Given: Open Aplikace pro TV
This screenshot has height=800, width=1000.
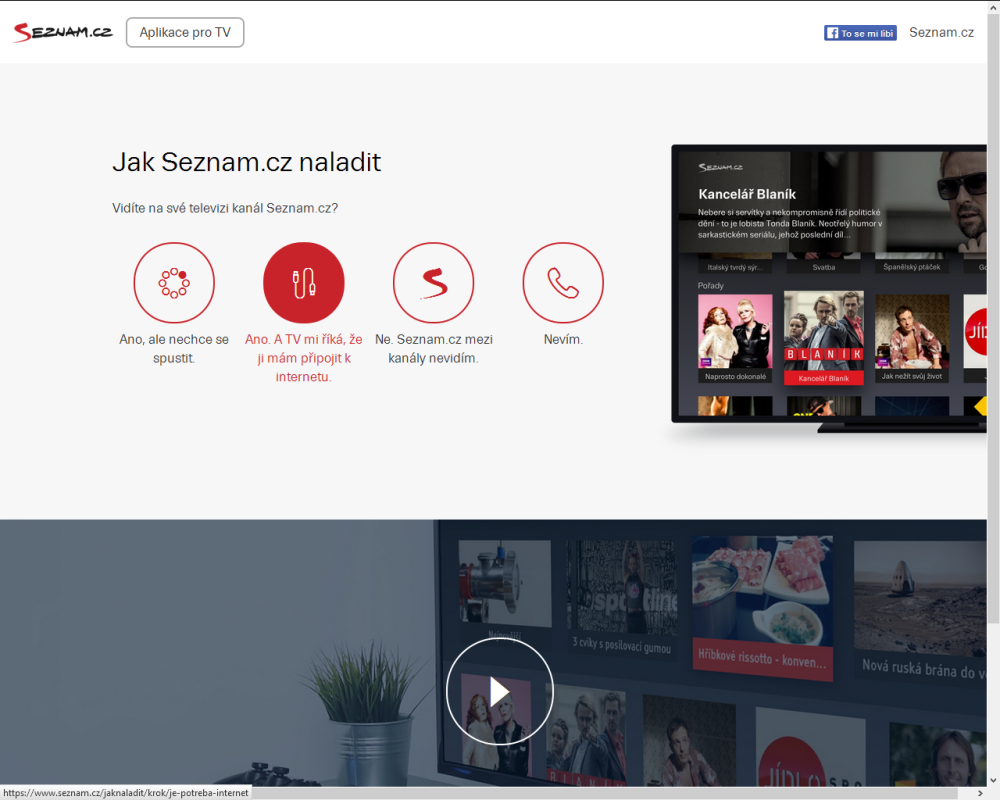Looking at the screenshot, I should coord(184,32).
